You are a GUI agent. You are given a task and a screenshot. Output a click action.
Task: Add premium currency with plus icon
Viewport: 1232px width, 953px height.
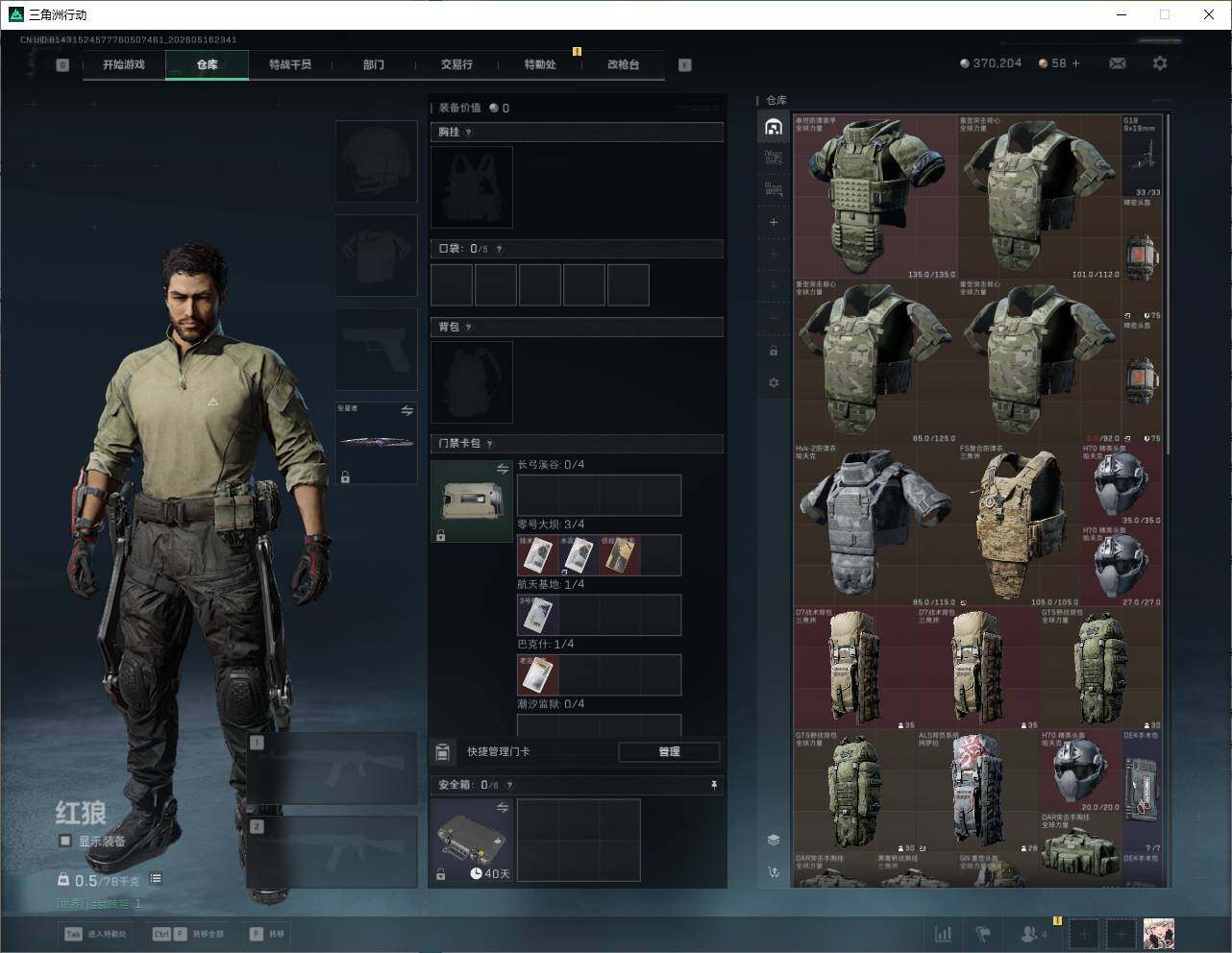click(1075, 63)
